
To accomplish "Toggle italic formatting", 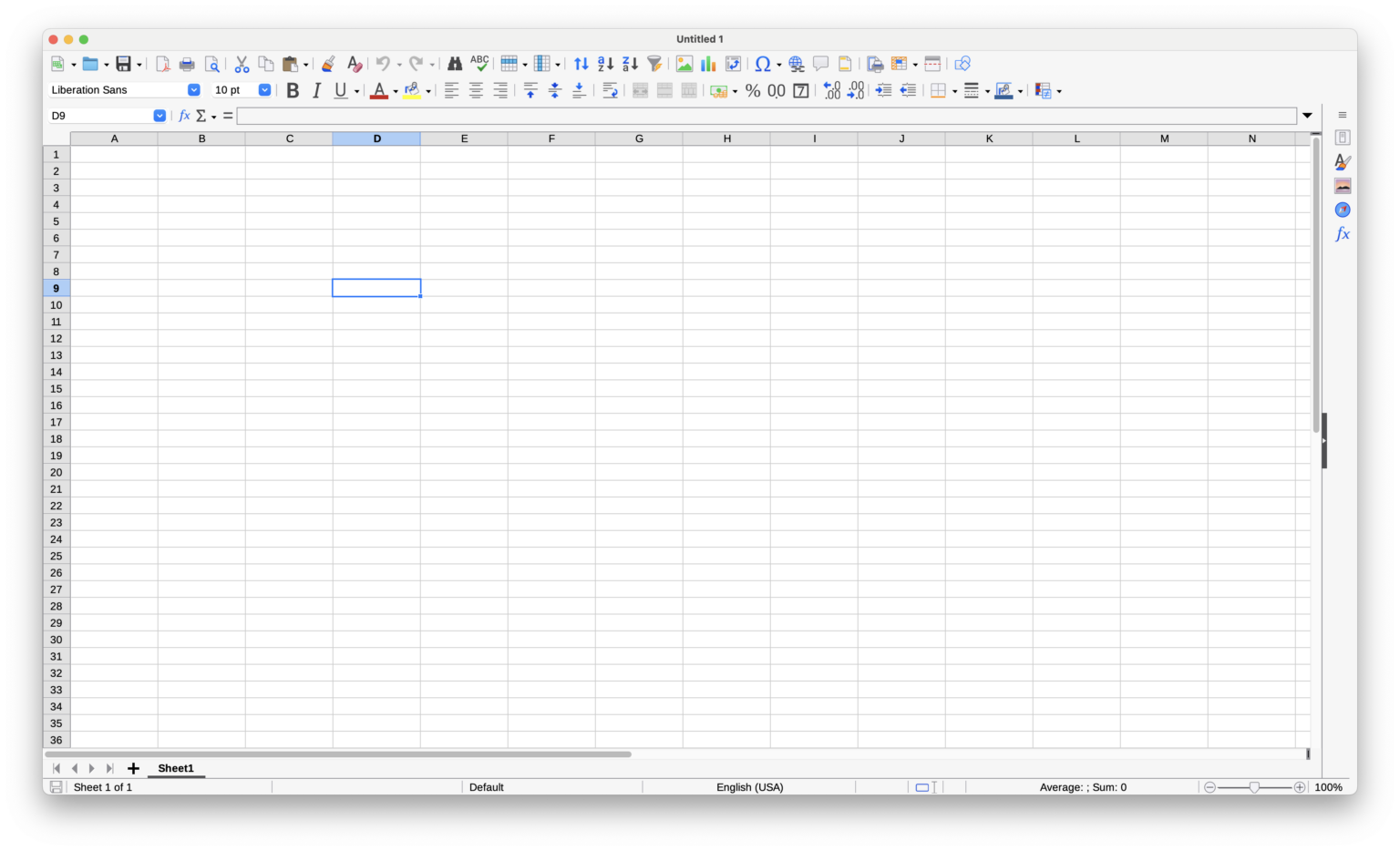I will [316, 90].
